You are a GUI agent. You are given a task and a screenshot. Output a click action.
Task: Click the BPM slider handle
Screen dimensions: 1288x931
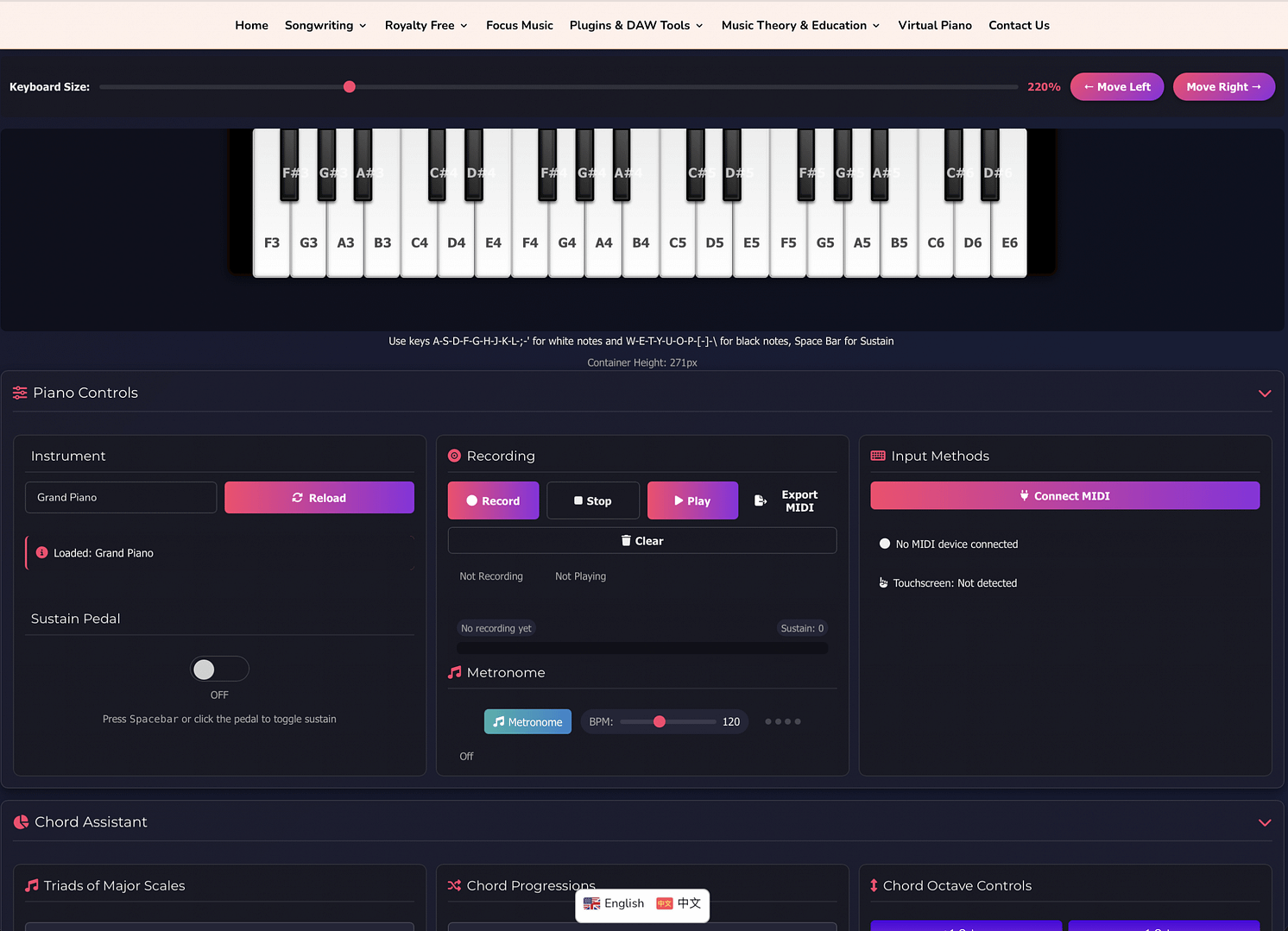click(x=660, y=721)
